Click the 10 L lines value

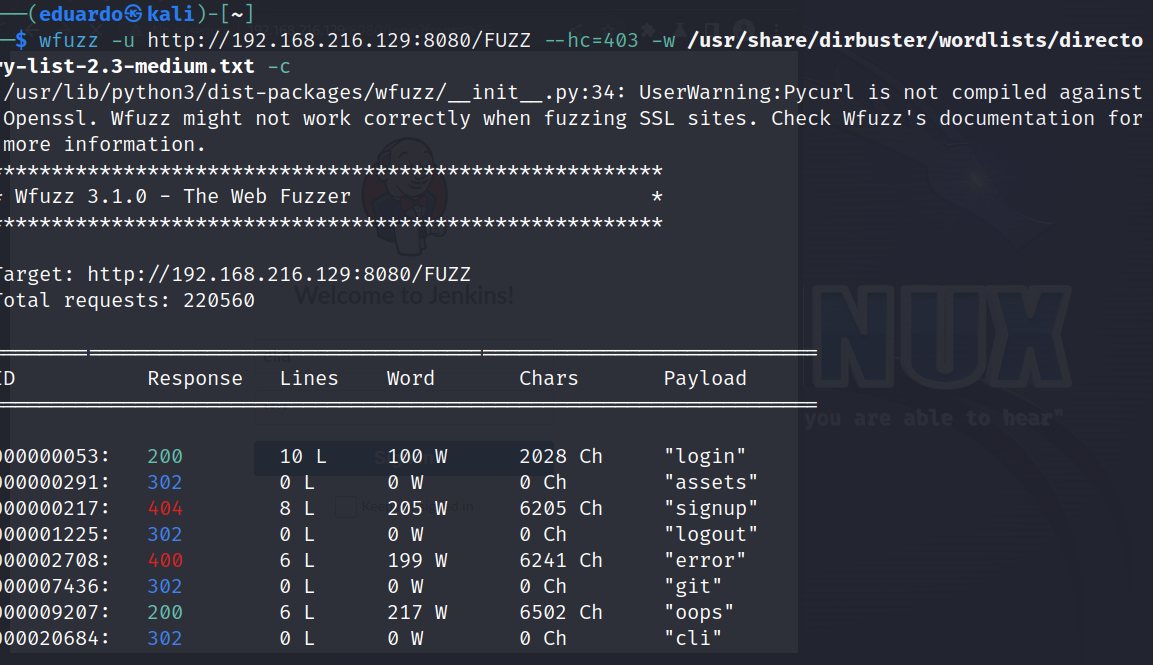[x=303, y=456]
